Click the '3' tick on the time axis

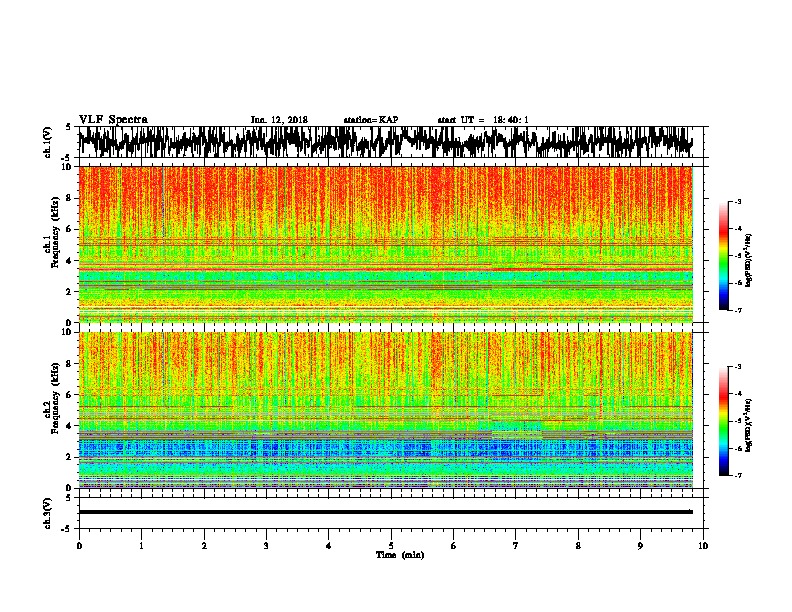266,546
